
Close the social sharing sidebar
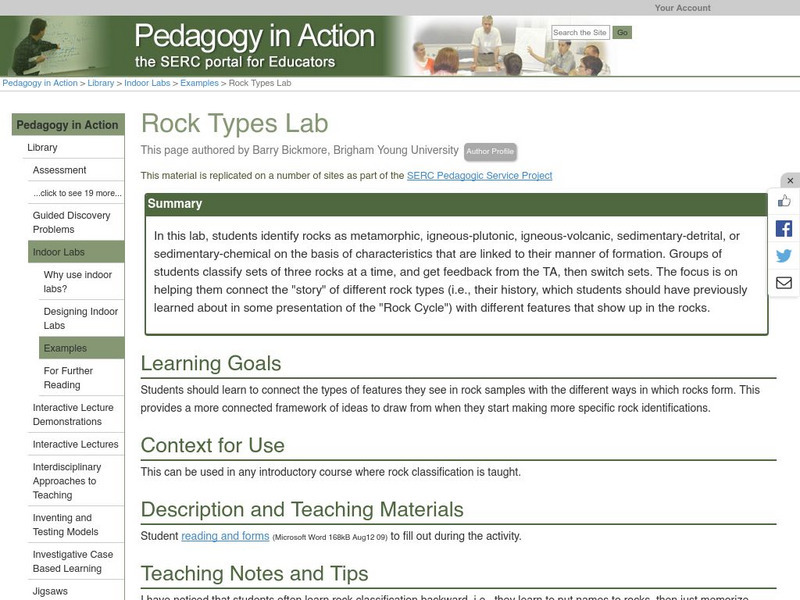click(x=789, y=181)
